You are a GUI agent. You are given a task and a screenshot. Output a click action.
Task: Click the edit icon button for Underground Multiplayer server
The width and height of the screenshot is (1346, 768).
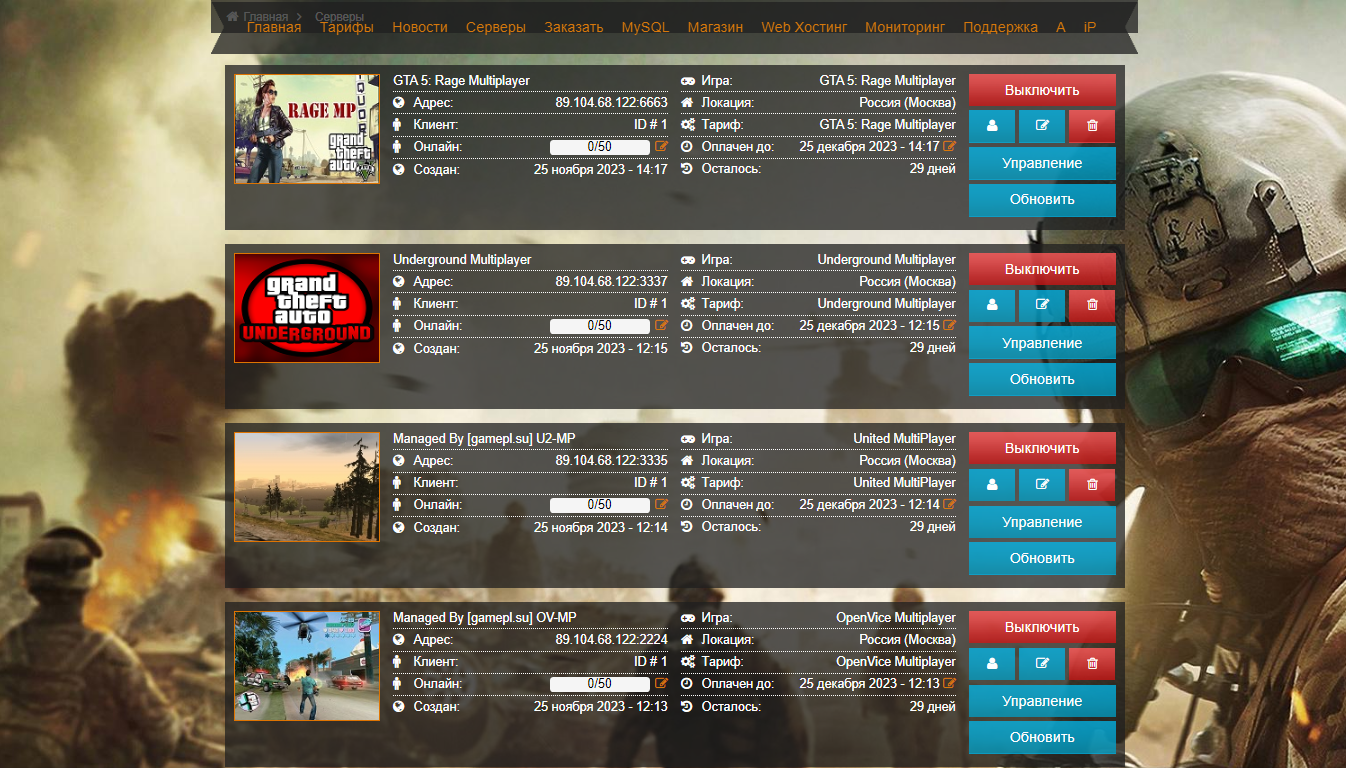click(1042, 305)
